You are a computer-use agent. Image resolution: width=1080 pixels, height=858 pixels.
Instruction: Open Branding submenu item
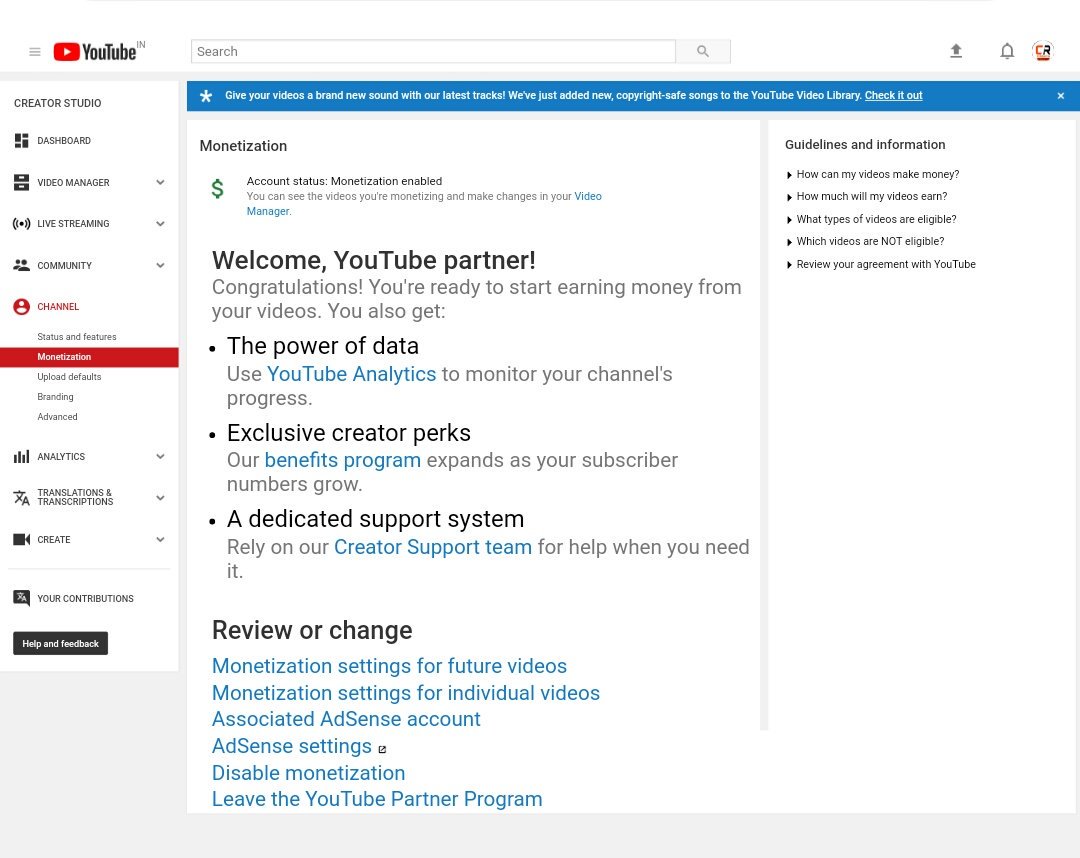55,397
